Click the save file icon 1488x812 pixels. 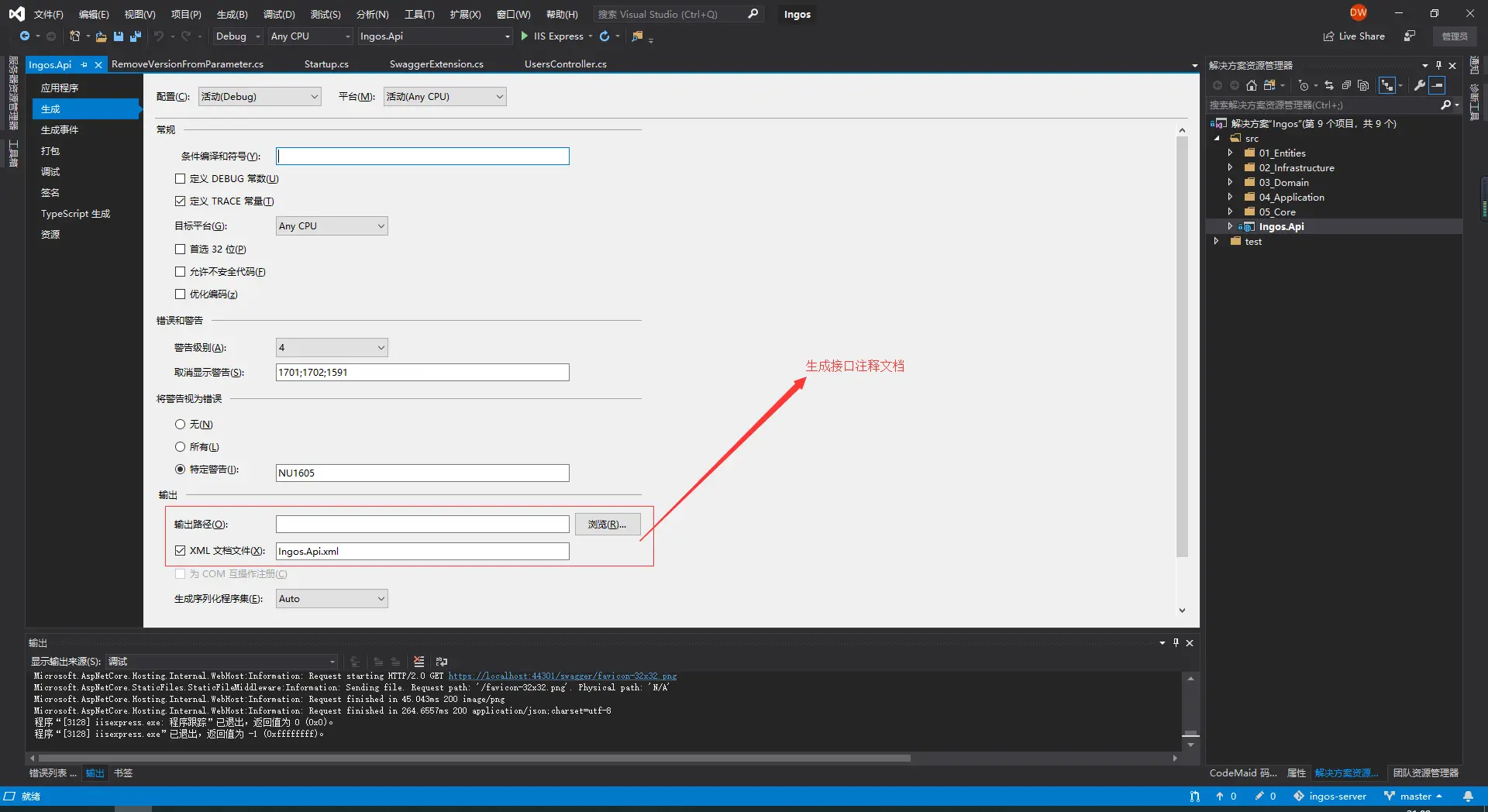[119, 36]
